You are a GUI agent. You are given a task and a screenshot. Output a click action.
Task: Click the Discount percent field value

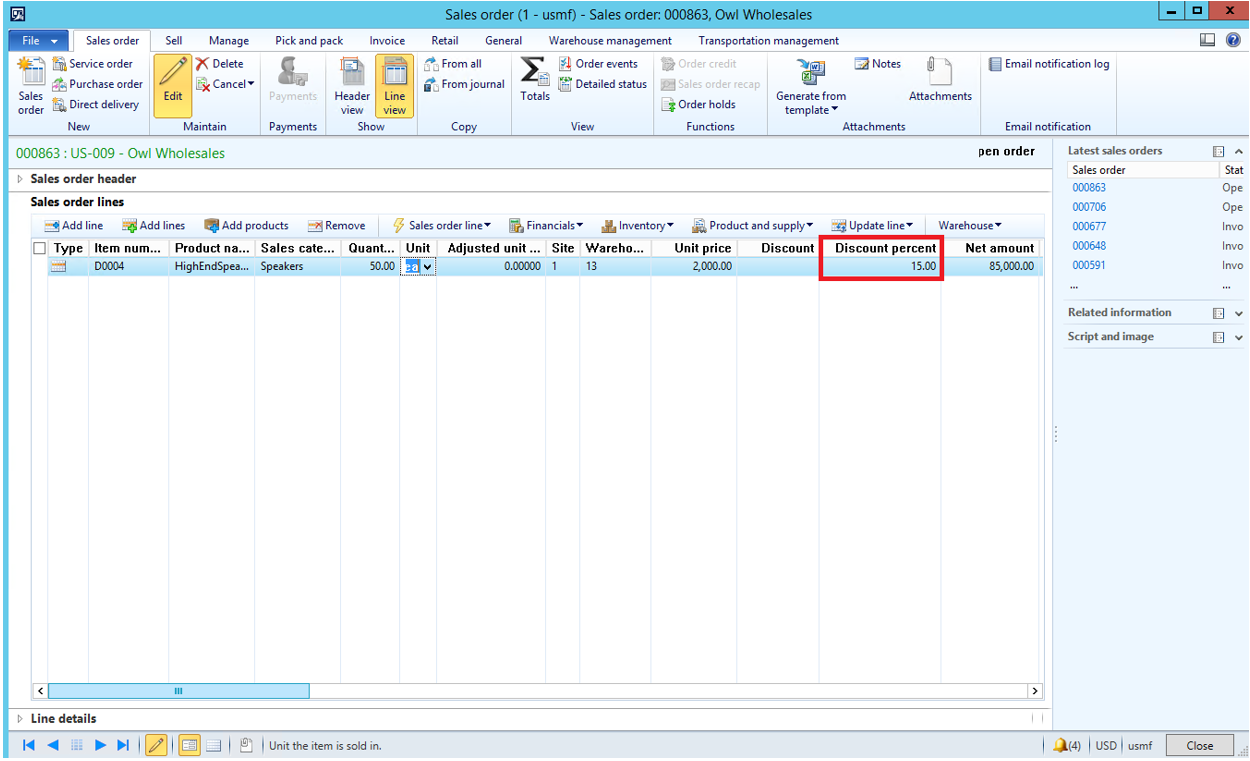pos(880,267)
